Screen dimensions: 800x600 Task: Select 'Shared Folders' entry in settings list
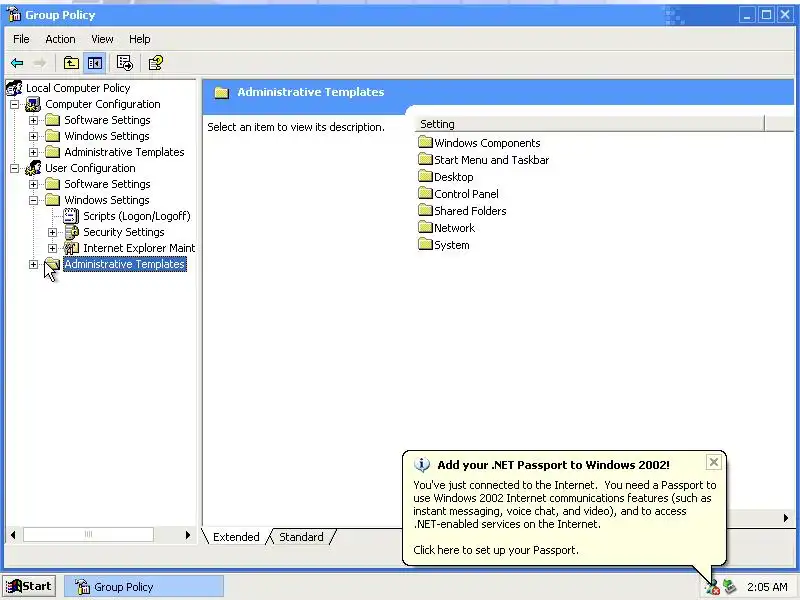(470, 211)
